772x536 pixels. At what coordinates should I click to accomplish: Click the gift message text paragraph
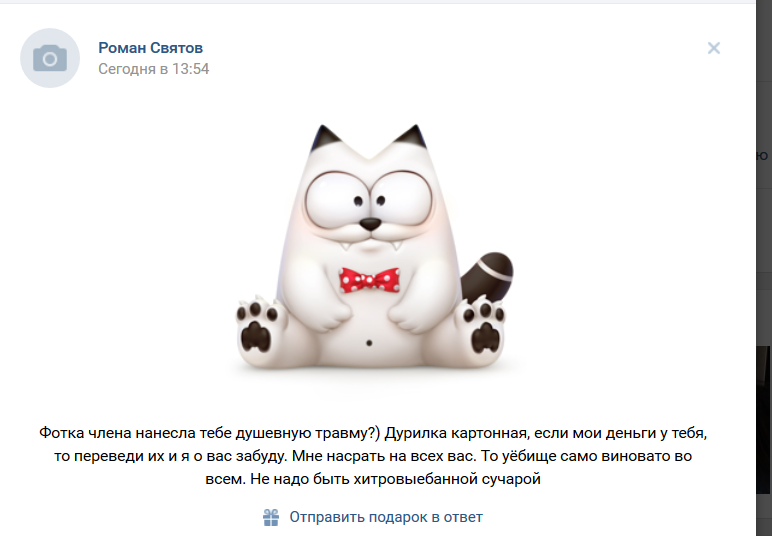[373, 456]
